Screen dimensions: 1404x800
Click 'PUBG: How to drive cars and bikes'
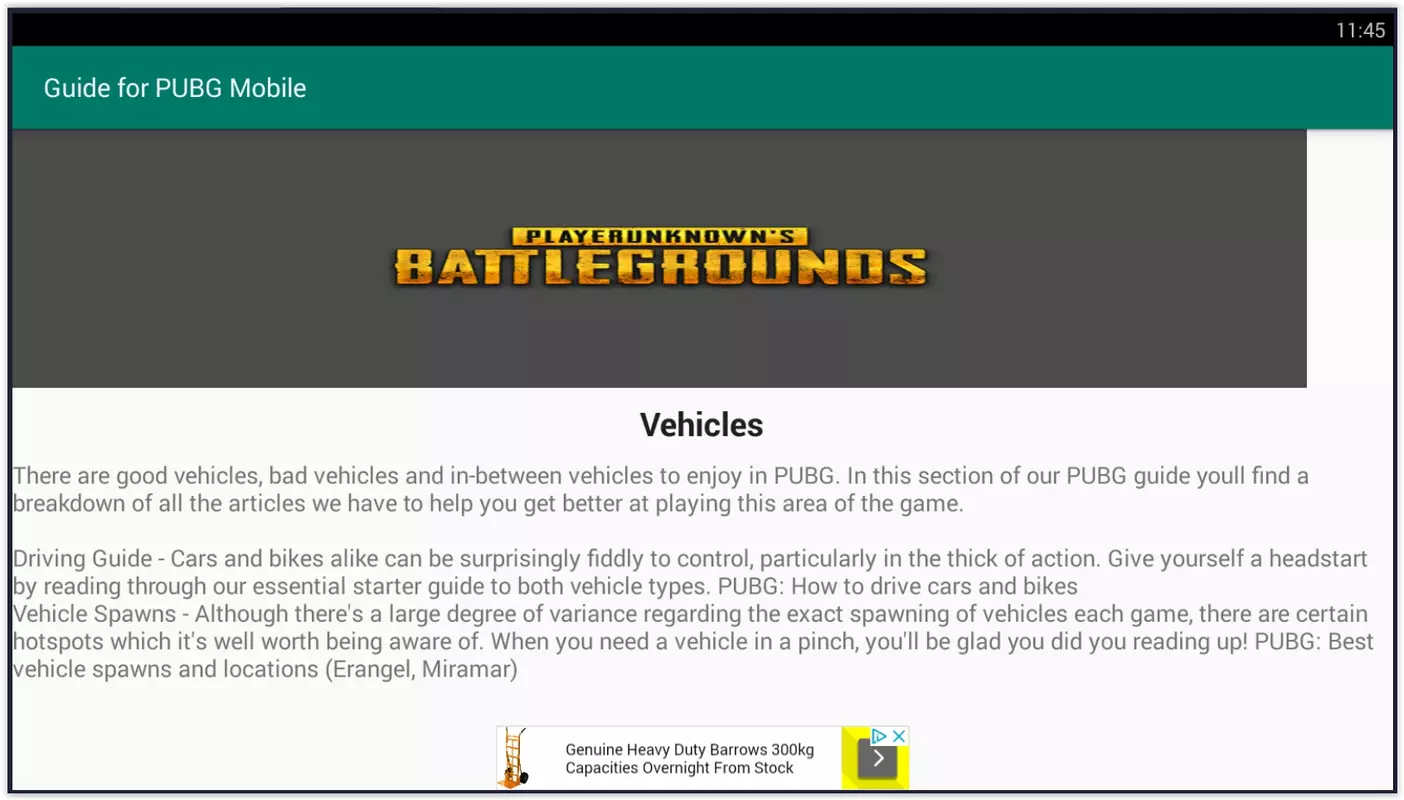point(898,586)
